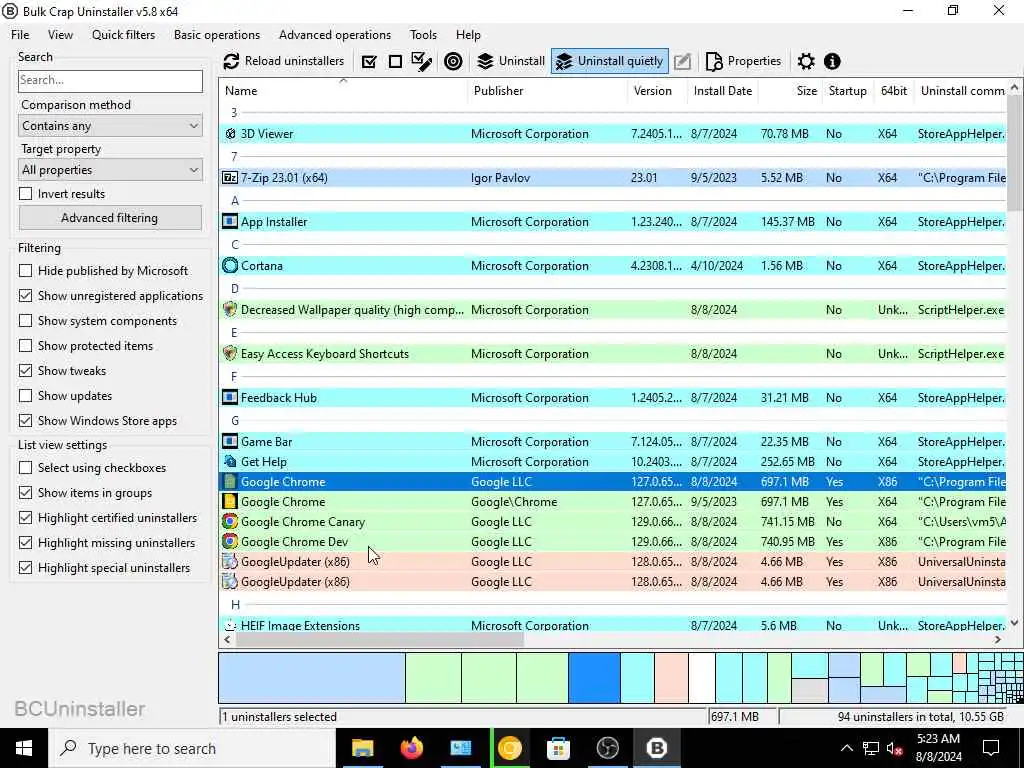Click the invert selection toolbar icon
1024x768 pixels.
422,61
